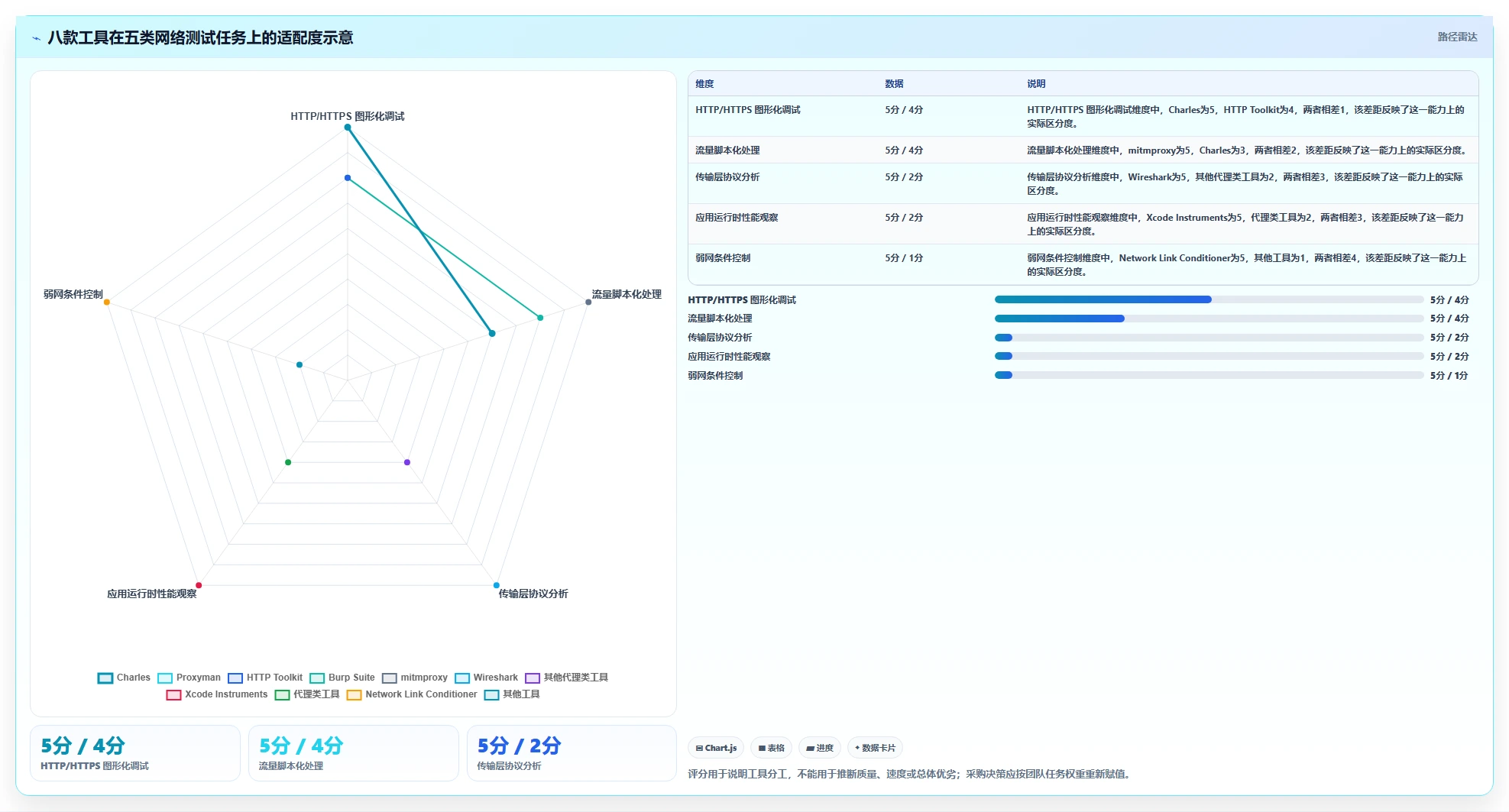Click the radar axis label 流量脚本化处理
The height and width of the screenshot is (812, 1509).
tap(627, 294)
